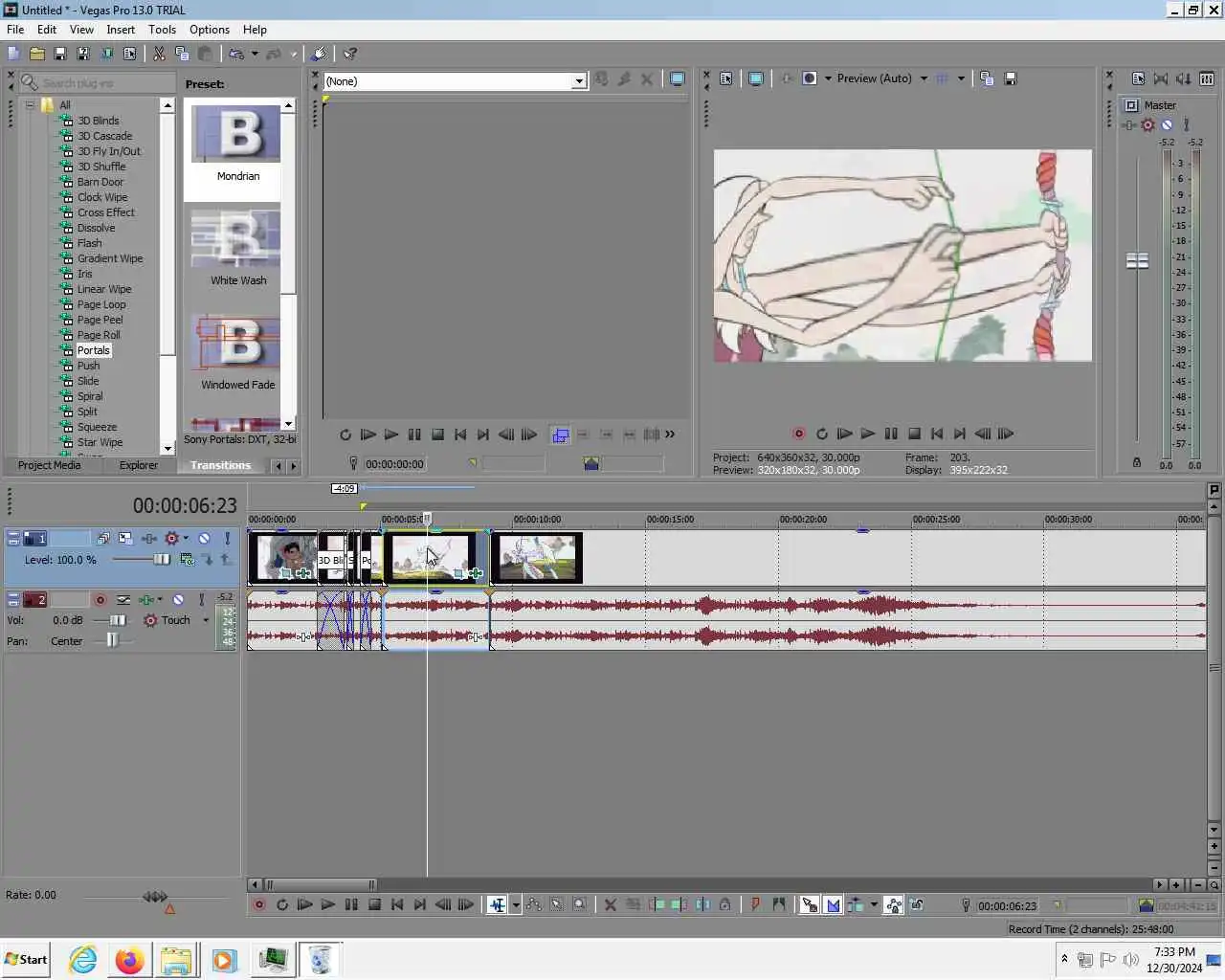Image resolution: width=1225 pixels, height=980 pixels.
Task: Open track 1 Track FX dropdown arrow
Action: pos(186,539)
